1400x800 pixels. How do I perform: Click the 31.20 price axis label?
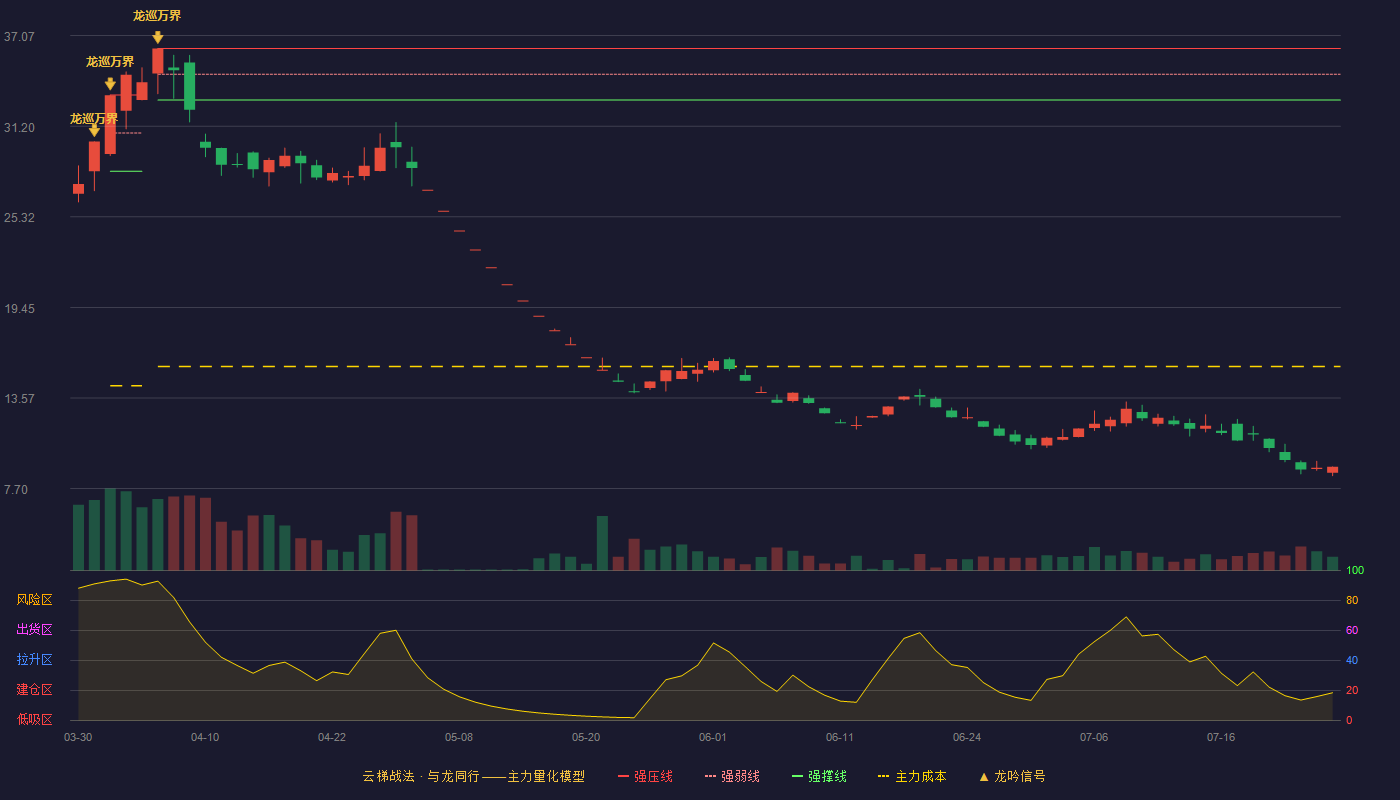point(19,128)
